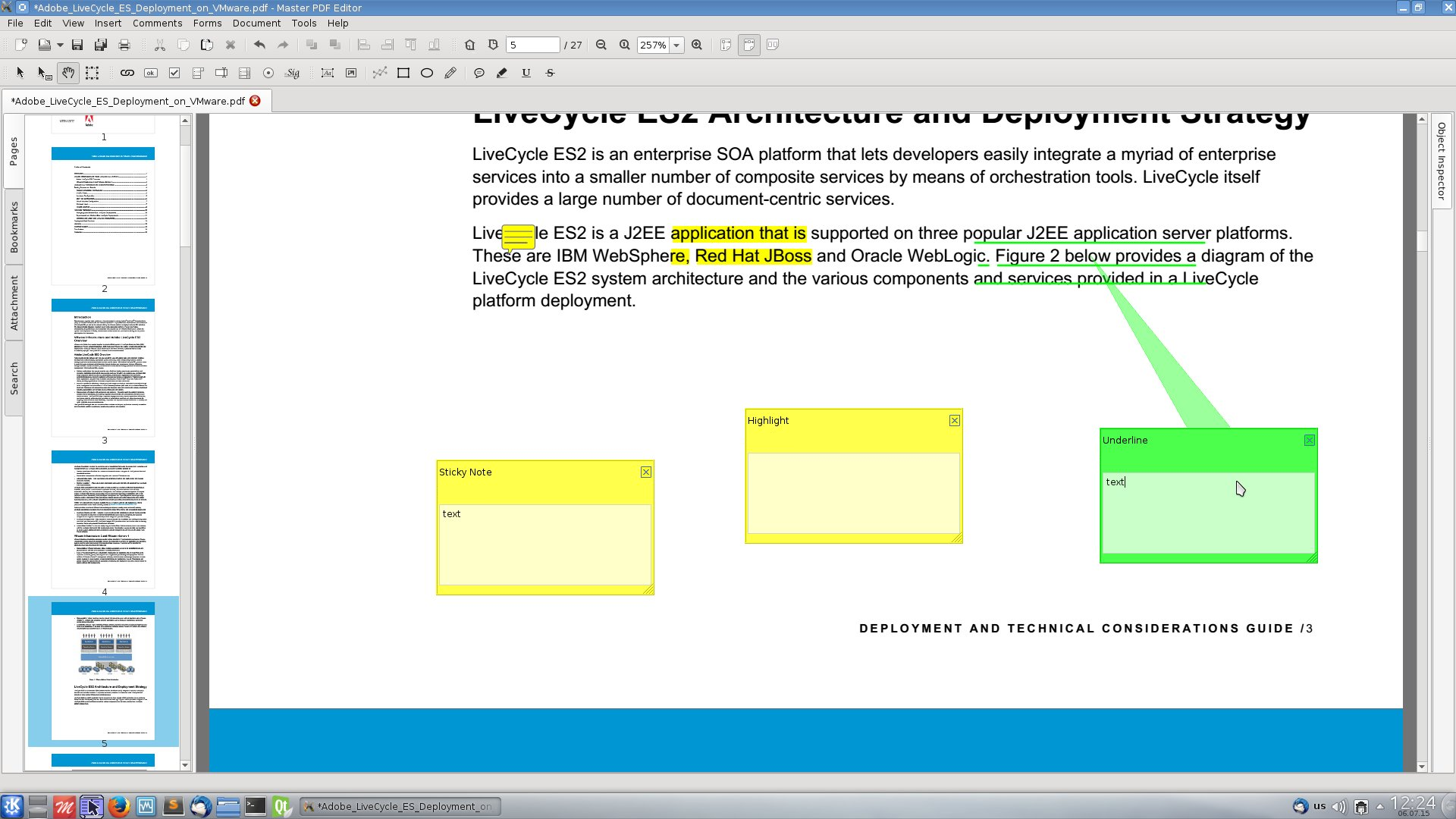Redo the last action
This screenshot has width=1456, height=819.
pyautogui.click(x=283, y=45)
